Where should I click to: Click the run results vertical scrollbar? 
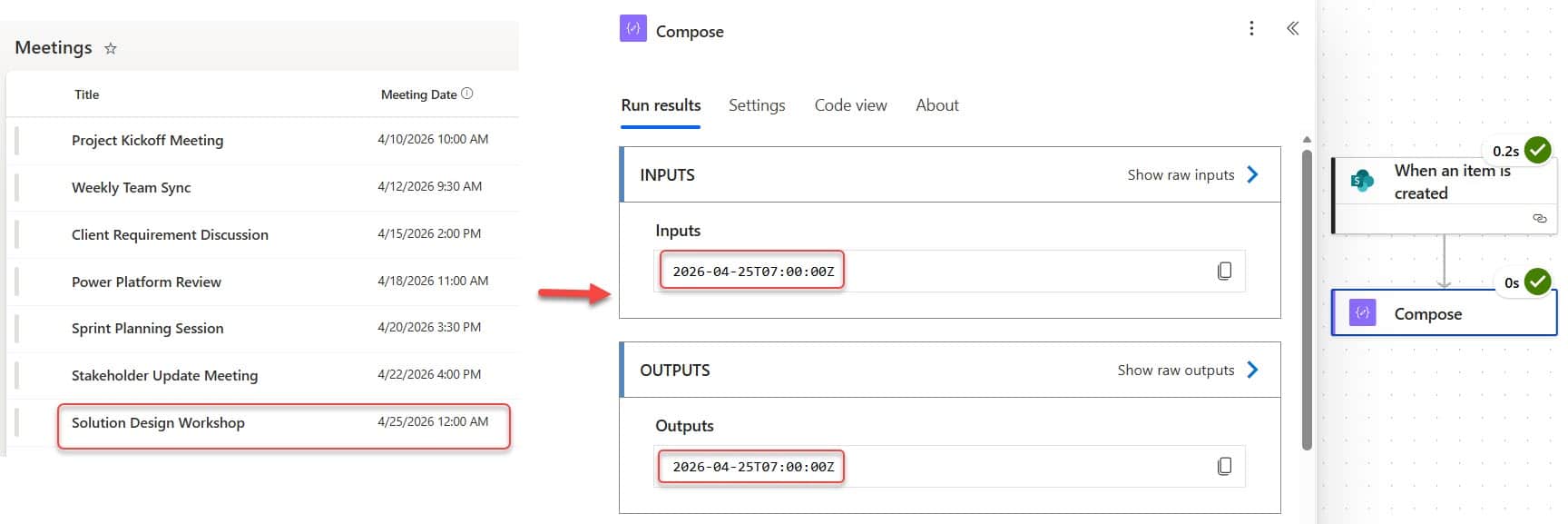click(x=1307, y=300)
